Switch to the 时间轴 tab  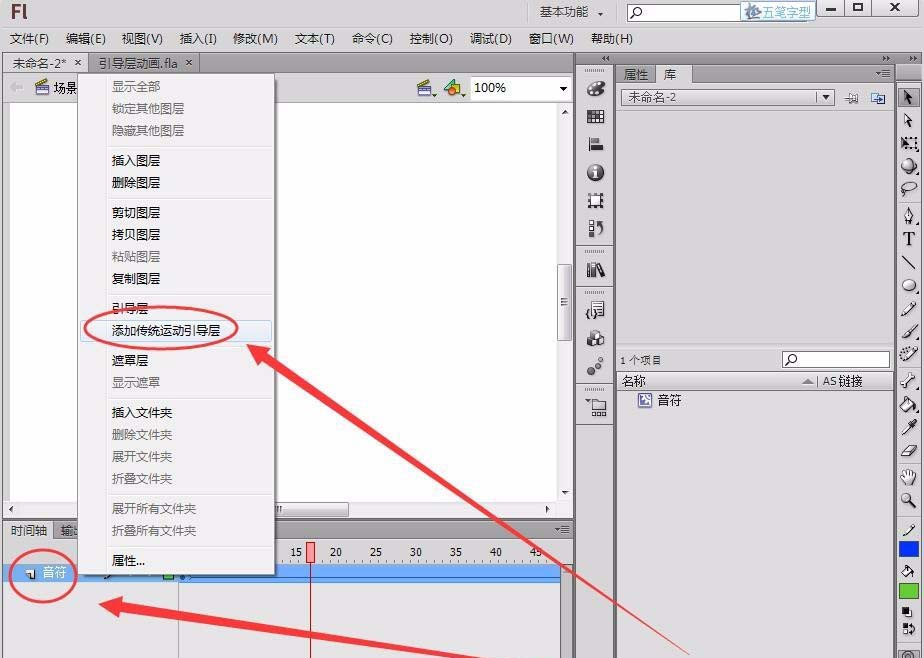click(x=28, y=531)
